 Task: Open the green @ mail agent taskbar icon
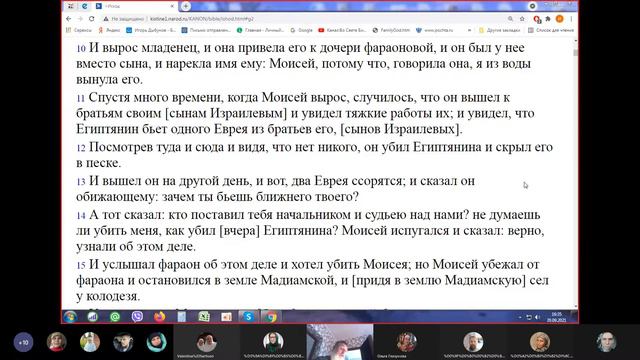pos(115,317)
